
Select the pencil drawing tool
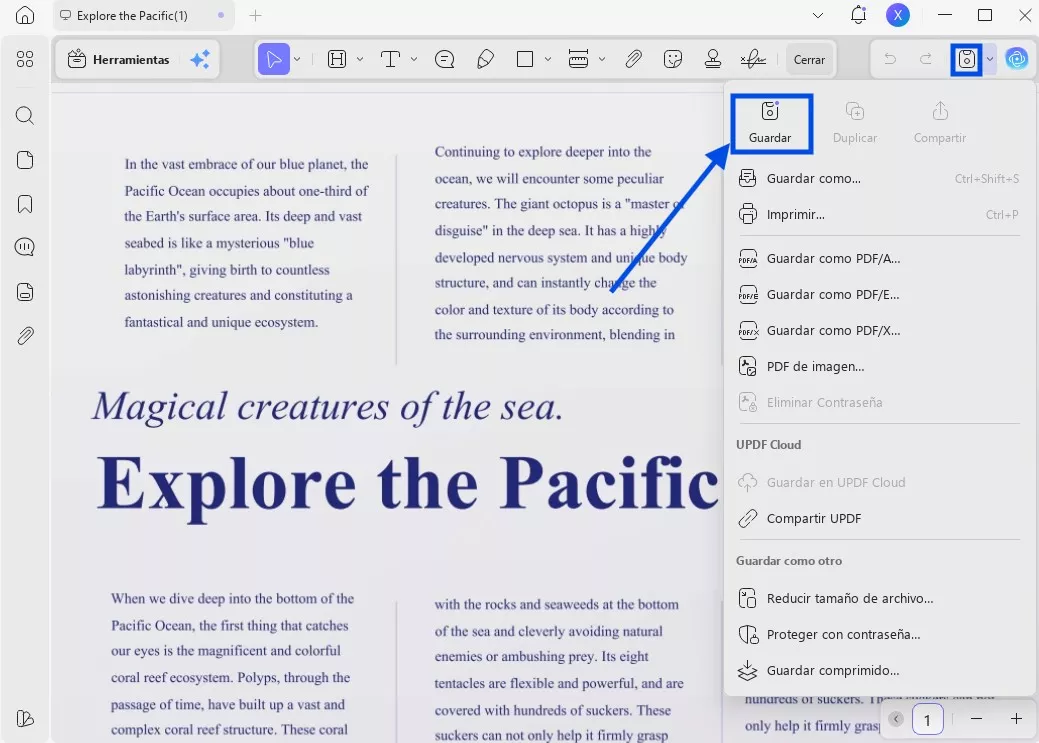(x=485, y=60)
